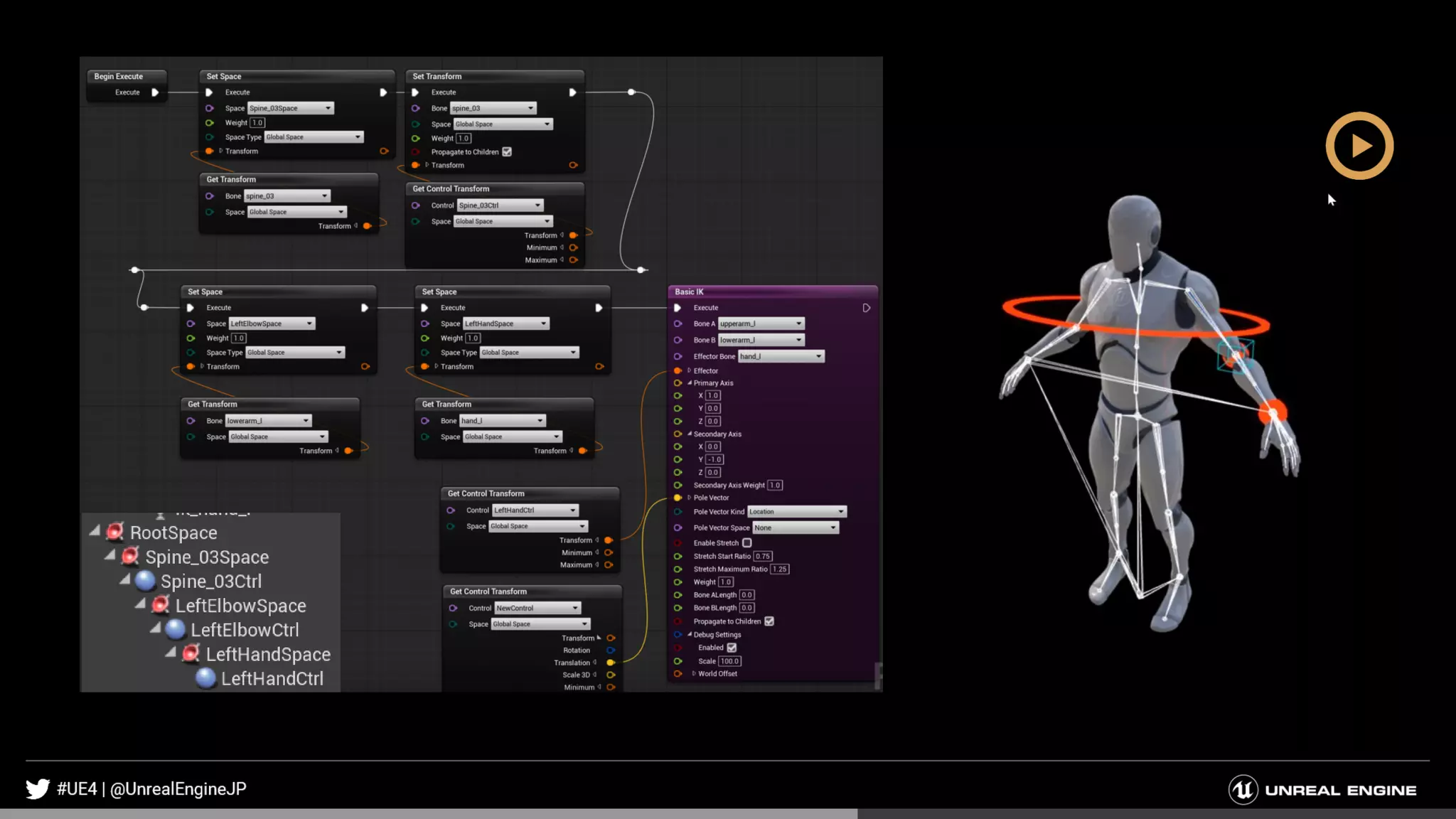Click the Unreal Engine logo icon

coord(1243,790)
